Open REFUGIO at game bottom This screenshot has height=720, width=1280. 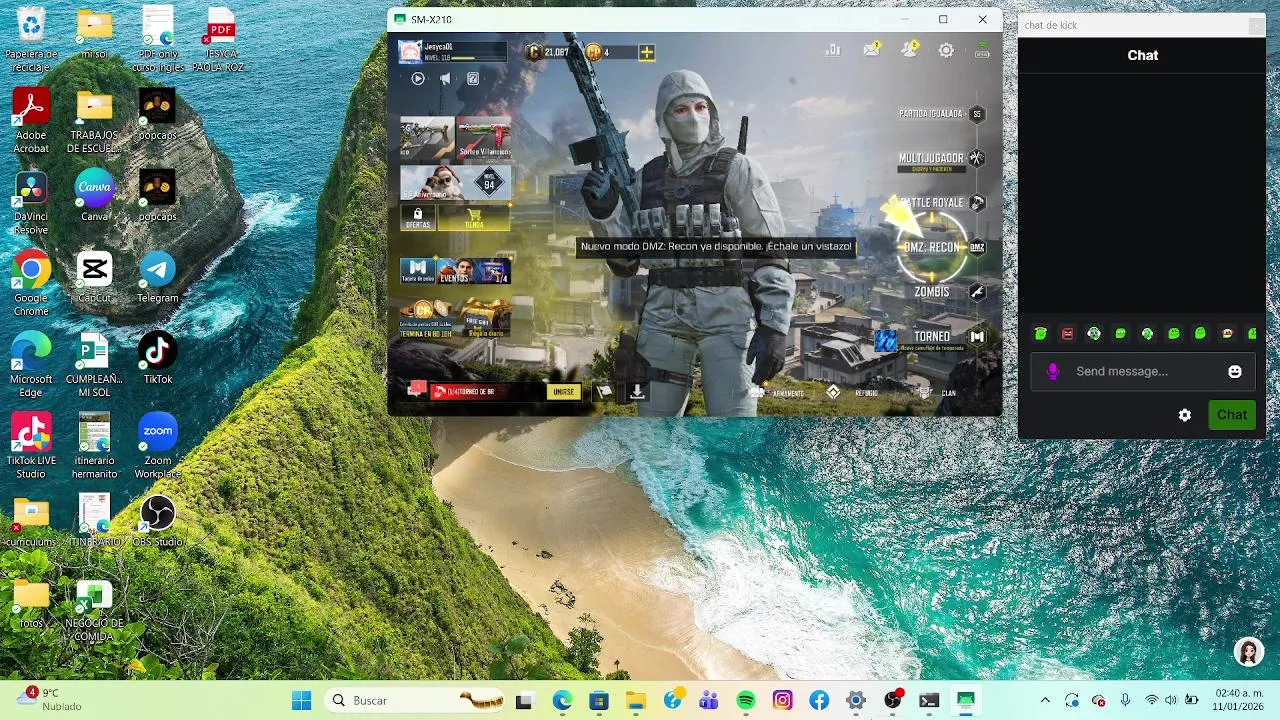click(x=853, y=393)
